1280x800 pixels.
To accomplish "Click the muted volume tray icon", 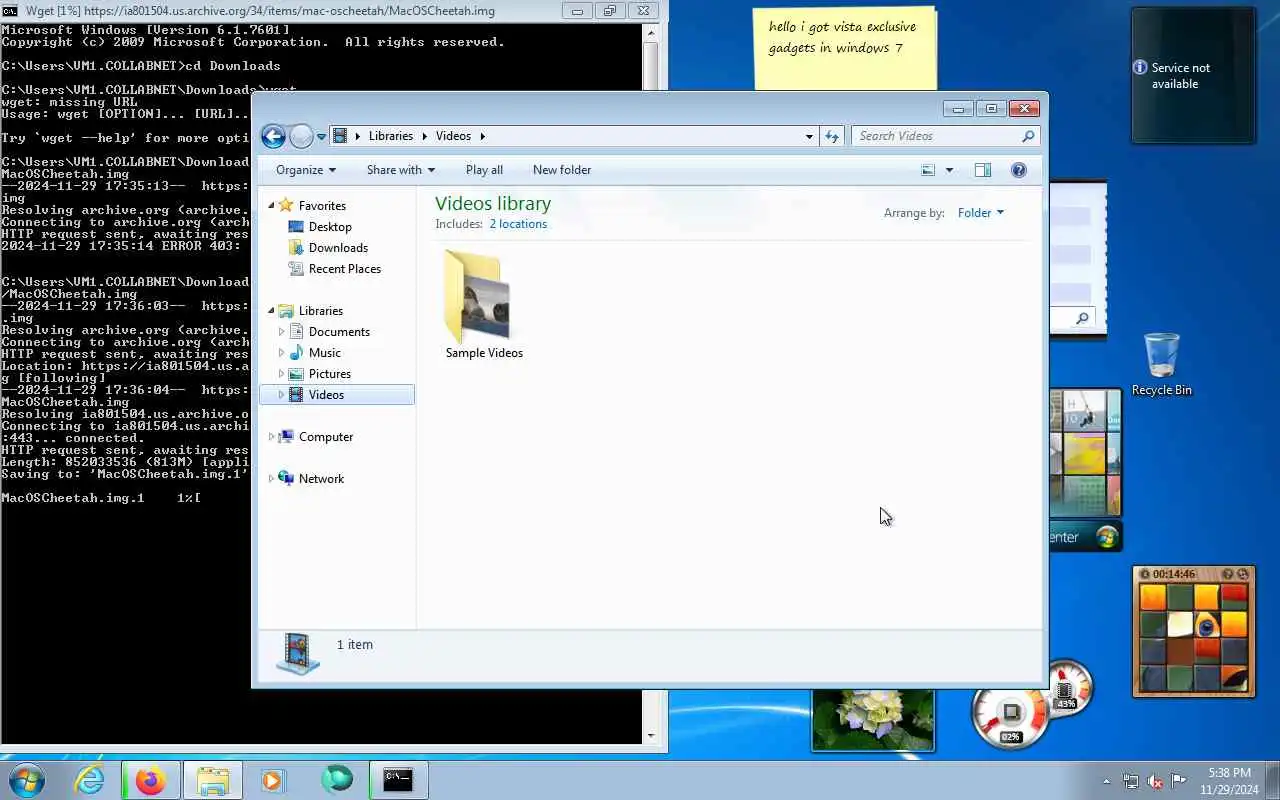I will pyautogui.click(x=1155, y=781).
